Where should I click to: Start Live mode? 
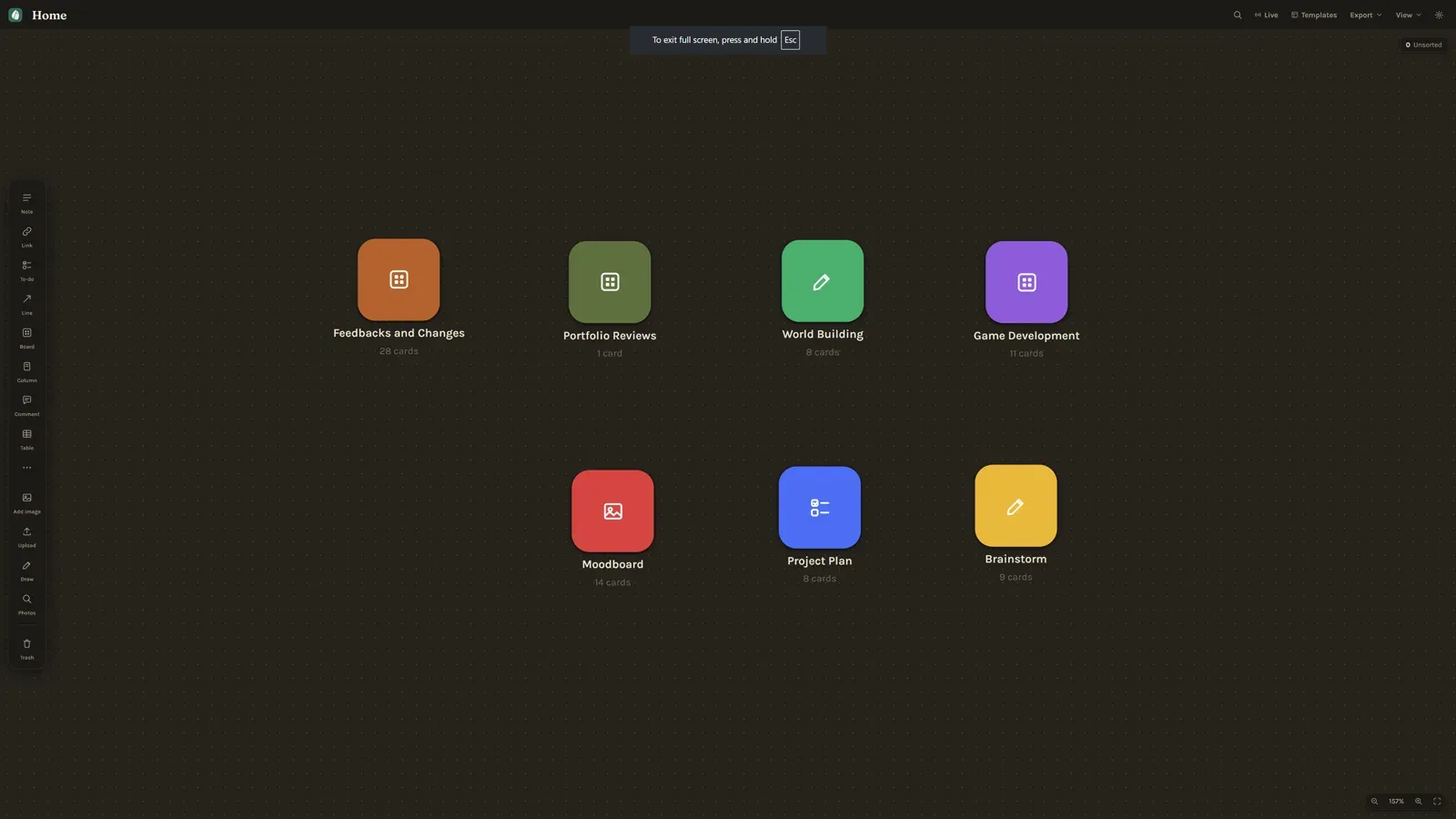[x=1266, y=15]
